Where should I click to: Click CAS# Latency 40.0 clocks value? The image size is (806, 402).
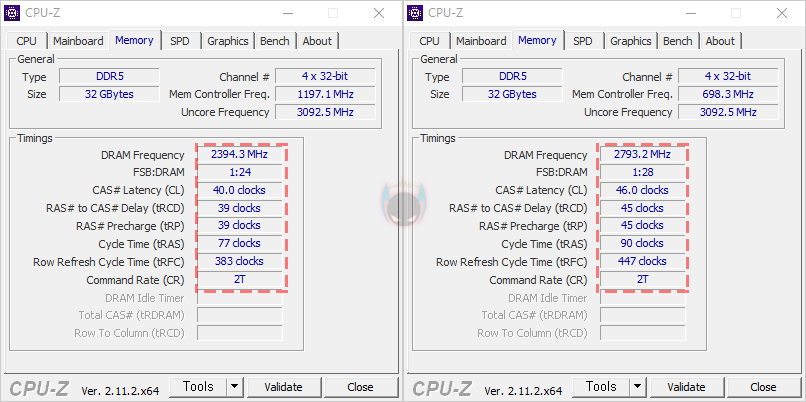point(240,190)
